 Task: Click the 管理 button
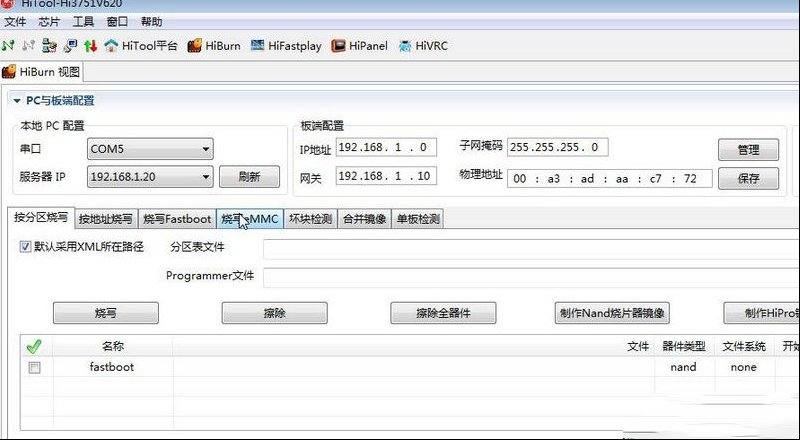pyautogui.click(x=748, y=150)
